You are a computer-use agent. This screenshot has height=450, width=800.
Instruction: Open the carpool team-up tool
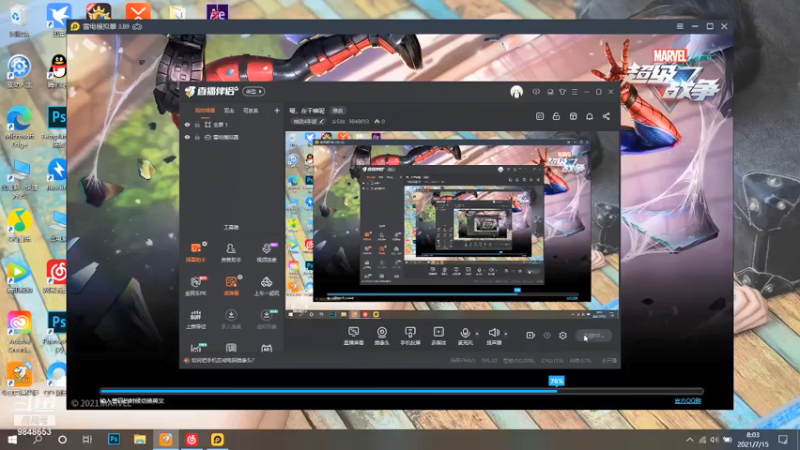click(x=266, y=286)
